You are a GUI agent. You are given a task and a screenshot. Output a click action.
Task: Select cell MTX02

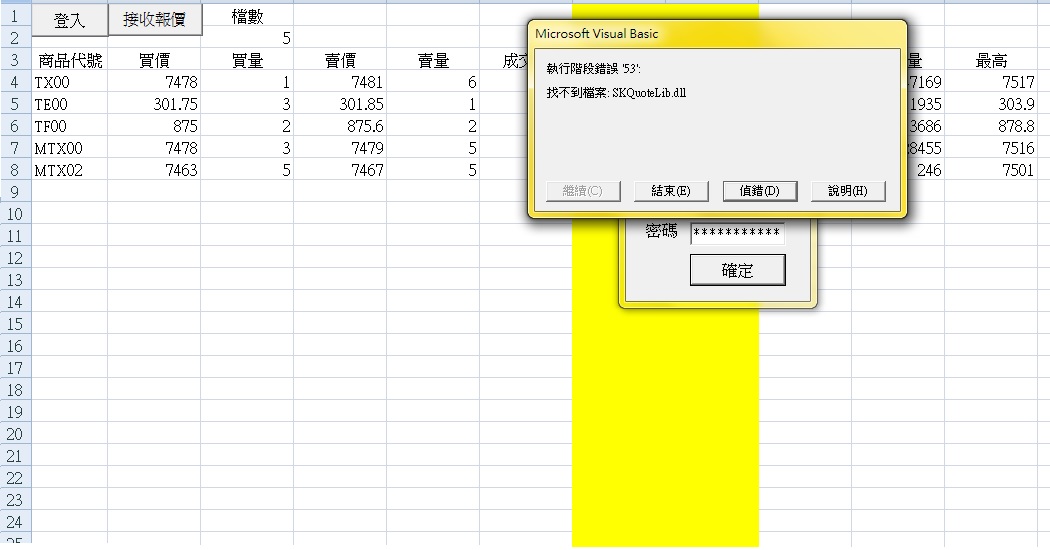click(70, 170)
